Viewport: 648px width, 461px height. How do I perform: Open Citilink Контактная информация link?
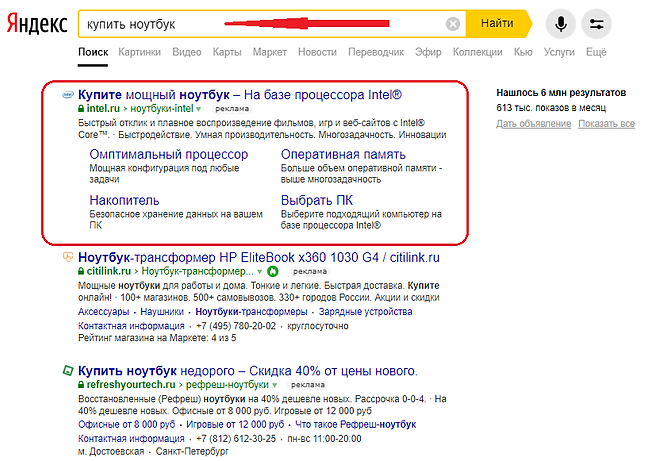[x=131, y=326]
